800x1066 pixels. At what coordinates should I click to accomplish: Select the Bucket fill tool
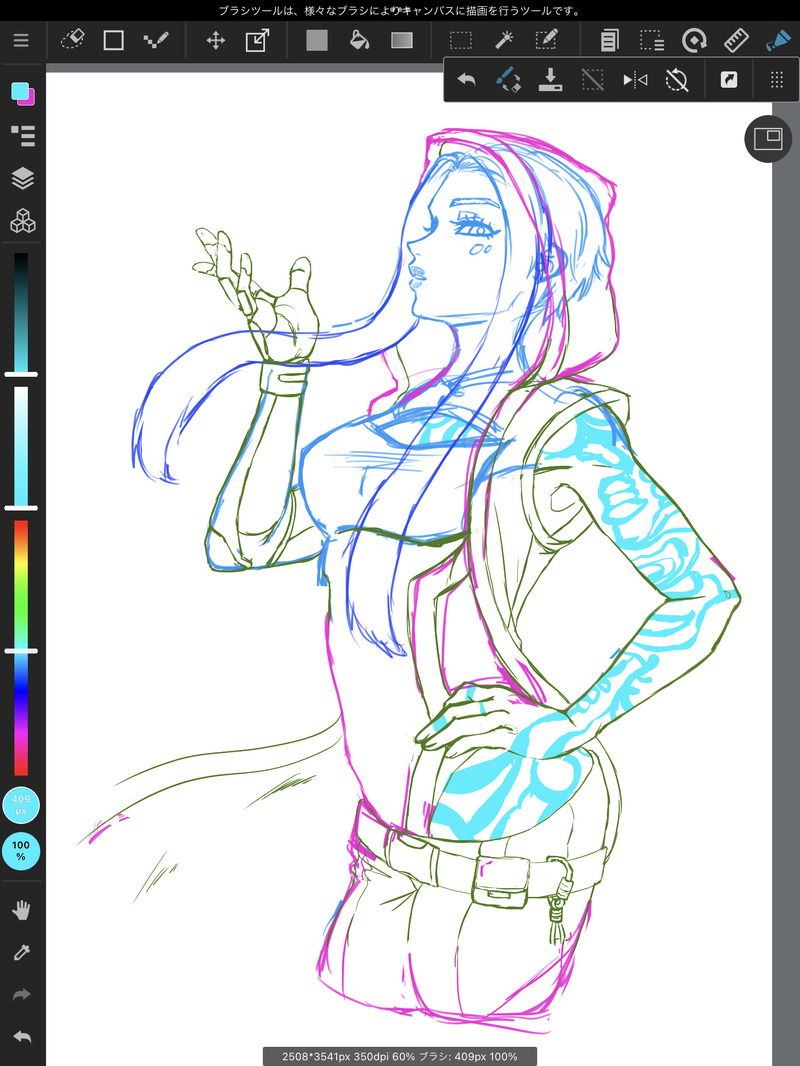pyautogui.click(x=359, y=40)
